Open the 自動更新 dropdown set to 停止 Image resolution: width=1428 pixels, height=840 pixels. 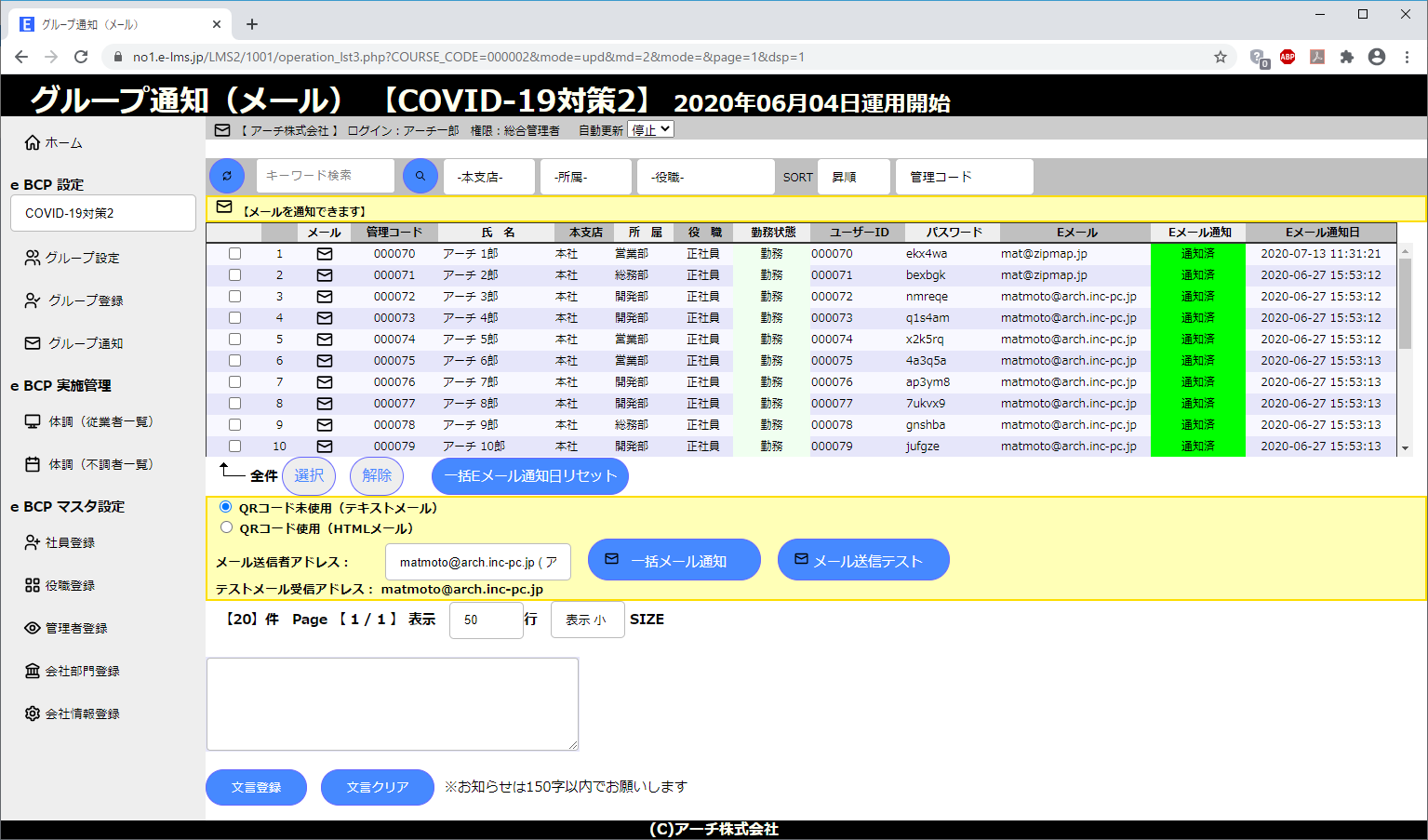point(650,130)
